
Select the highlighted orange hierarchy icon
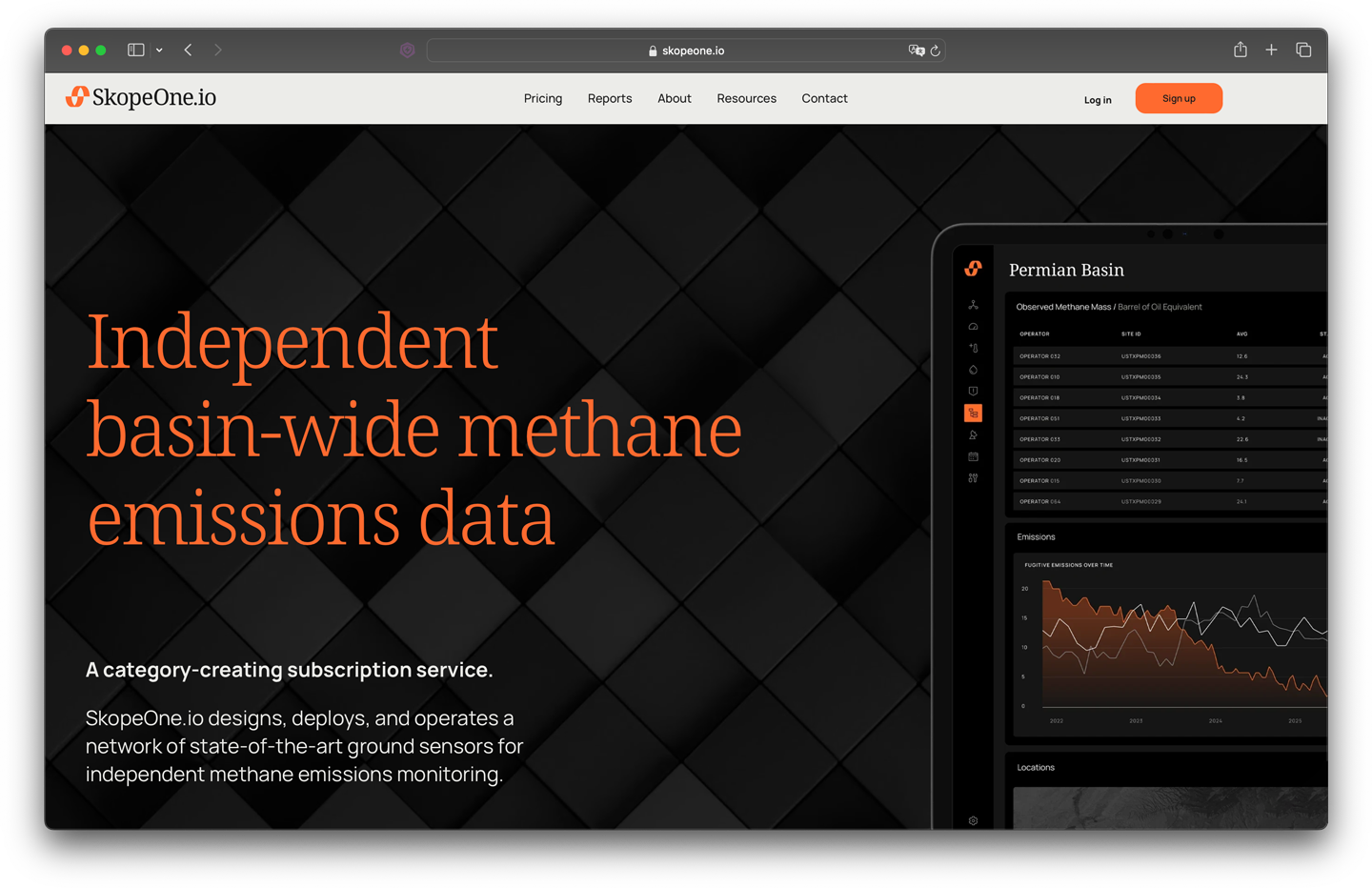973,414
